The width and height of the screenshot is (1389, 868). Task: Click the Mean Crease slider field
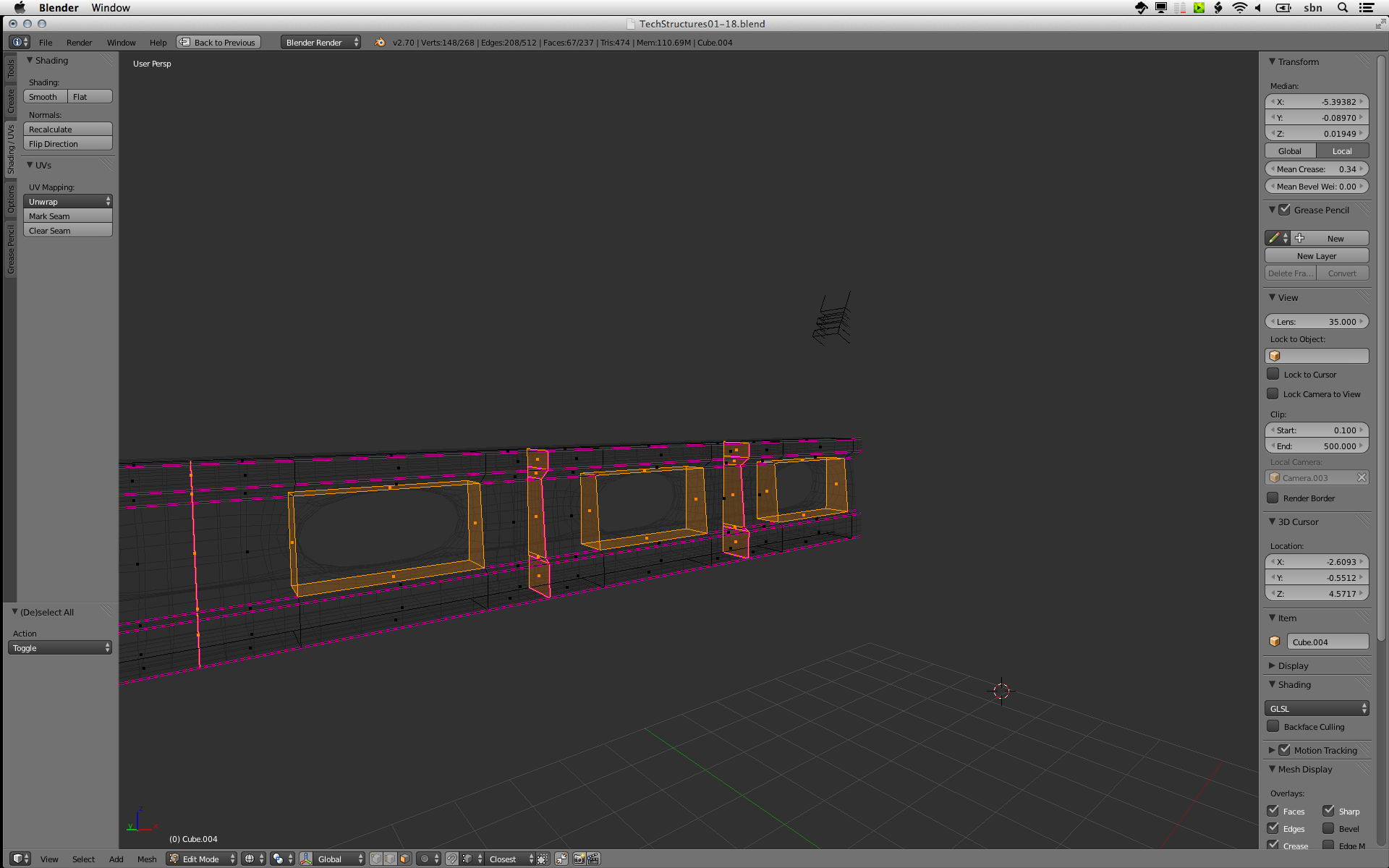pyautogui.click(x=1317, y=169)
